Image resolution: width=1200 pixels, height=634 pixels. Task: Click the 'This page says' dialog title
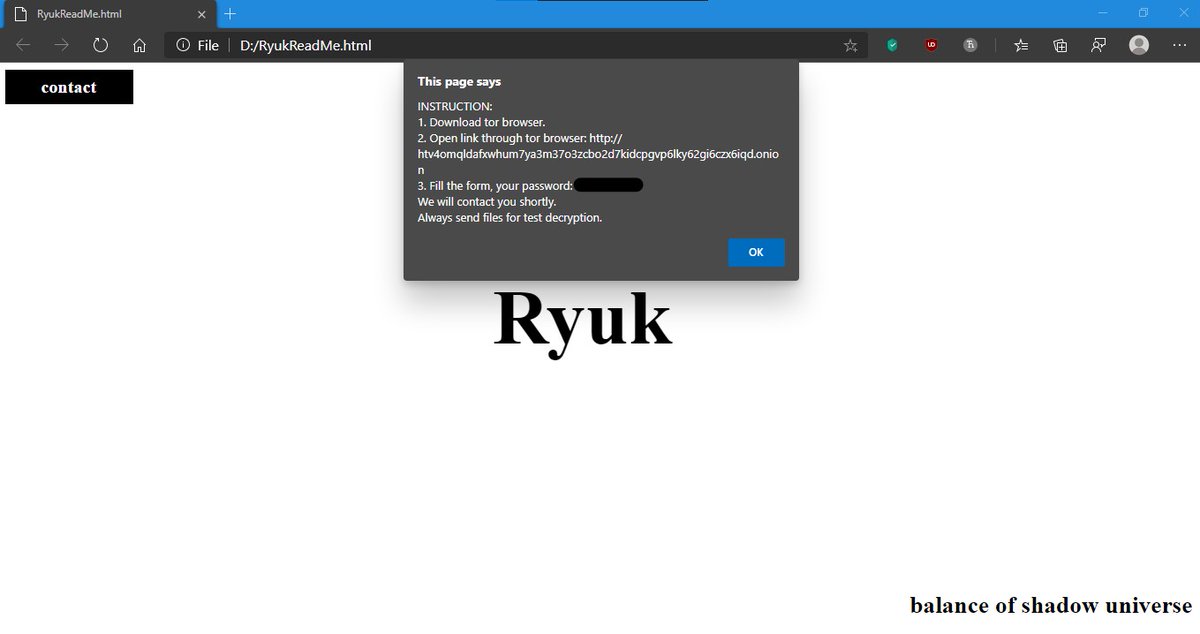[459, 82]
